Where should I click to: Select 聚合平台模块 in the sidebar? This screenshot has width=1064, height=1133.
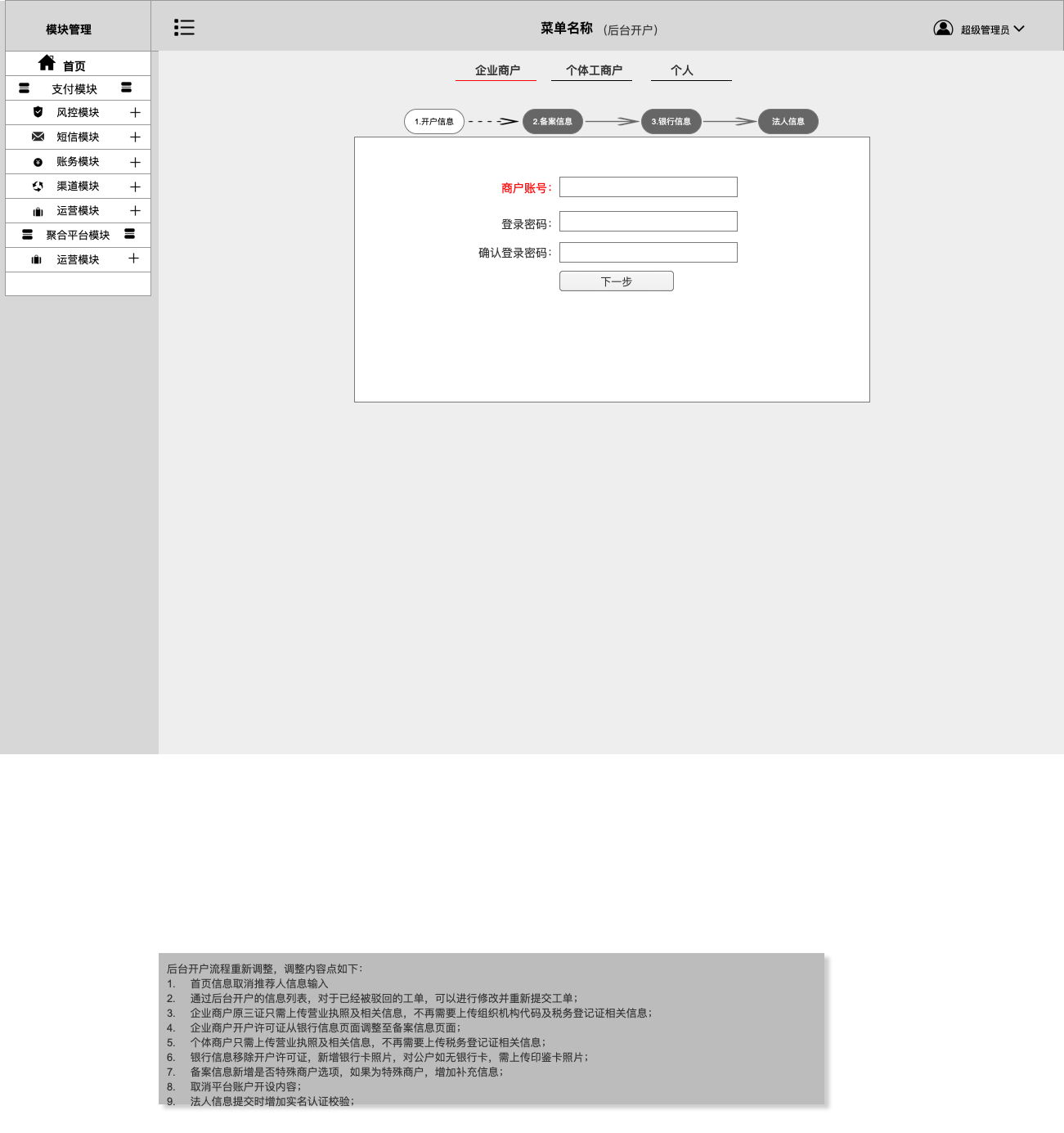[78, 235]
